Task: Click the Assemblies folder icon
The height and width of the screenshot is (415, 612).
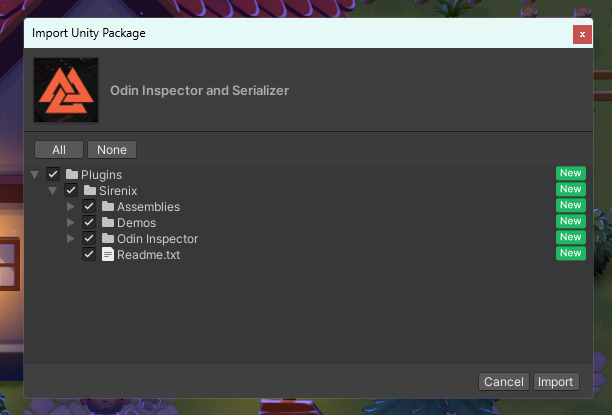Action: (x=108, y=206)
